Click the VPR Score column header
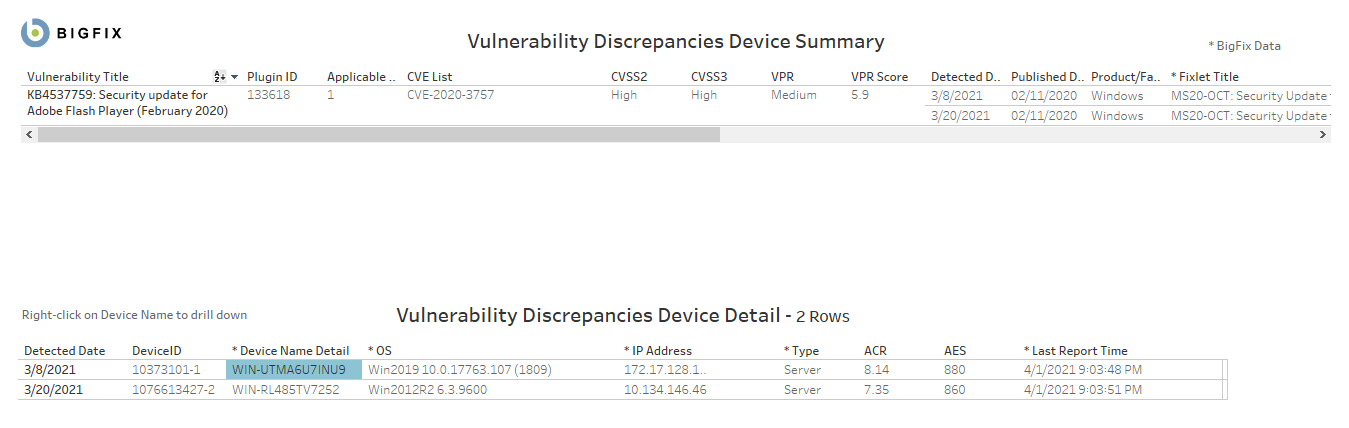The image size is (1349, 428). tap(879, 77)
